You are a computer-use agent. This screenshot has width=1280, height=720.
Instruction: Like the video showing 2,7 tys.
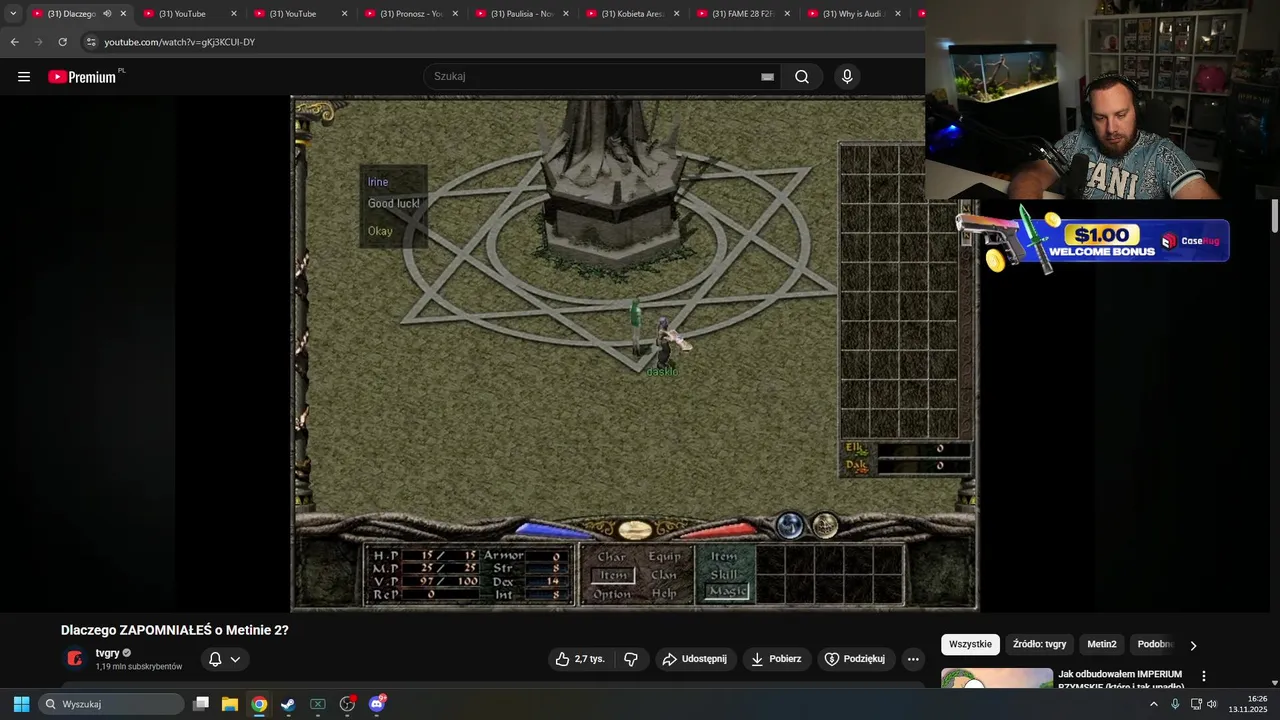point(580,659)
